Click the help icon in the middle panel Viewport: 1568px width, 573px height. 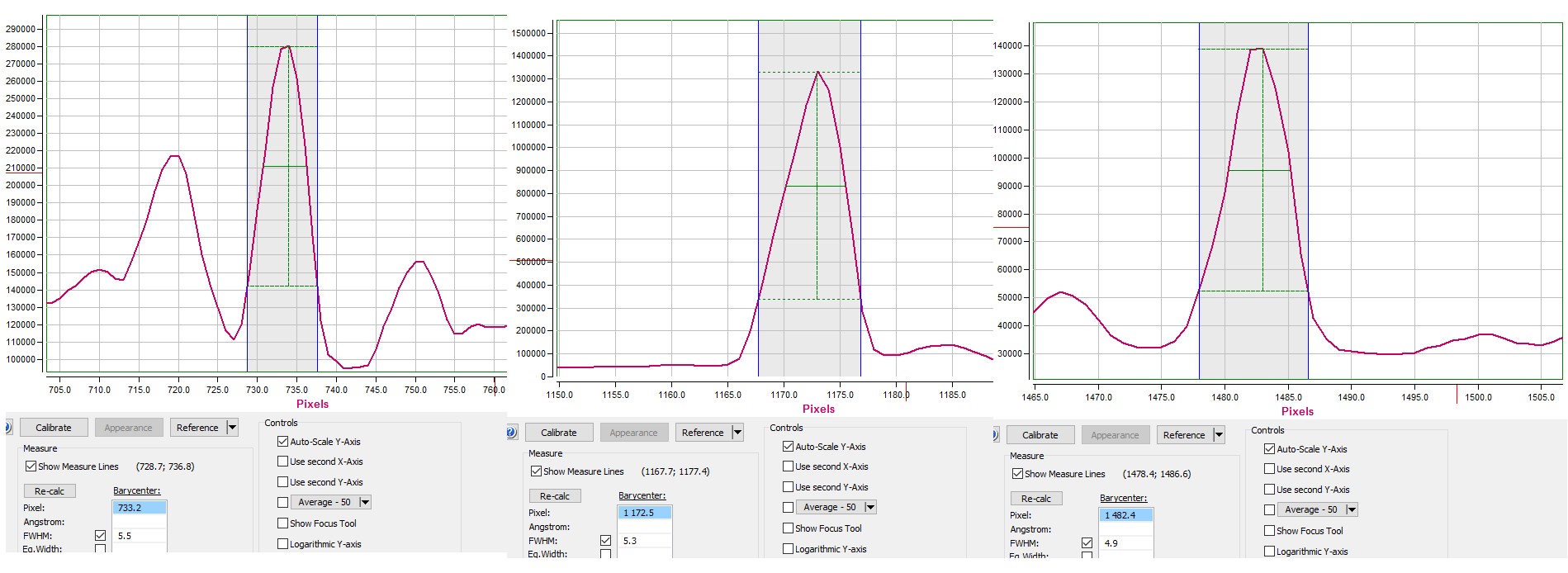(511, 433)
